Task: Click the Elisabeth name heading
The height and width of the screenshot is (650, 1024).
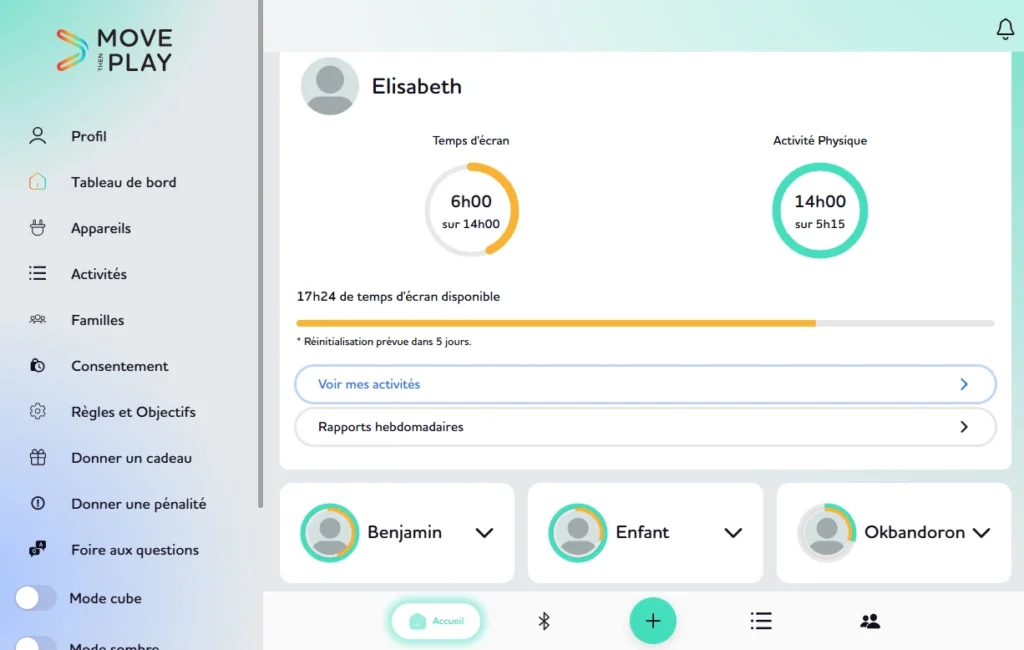Action: [417, 86]
